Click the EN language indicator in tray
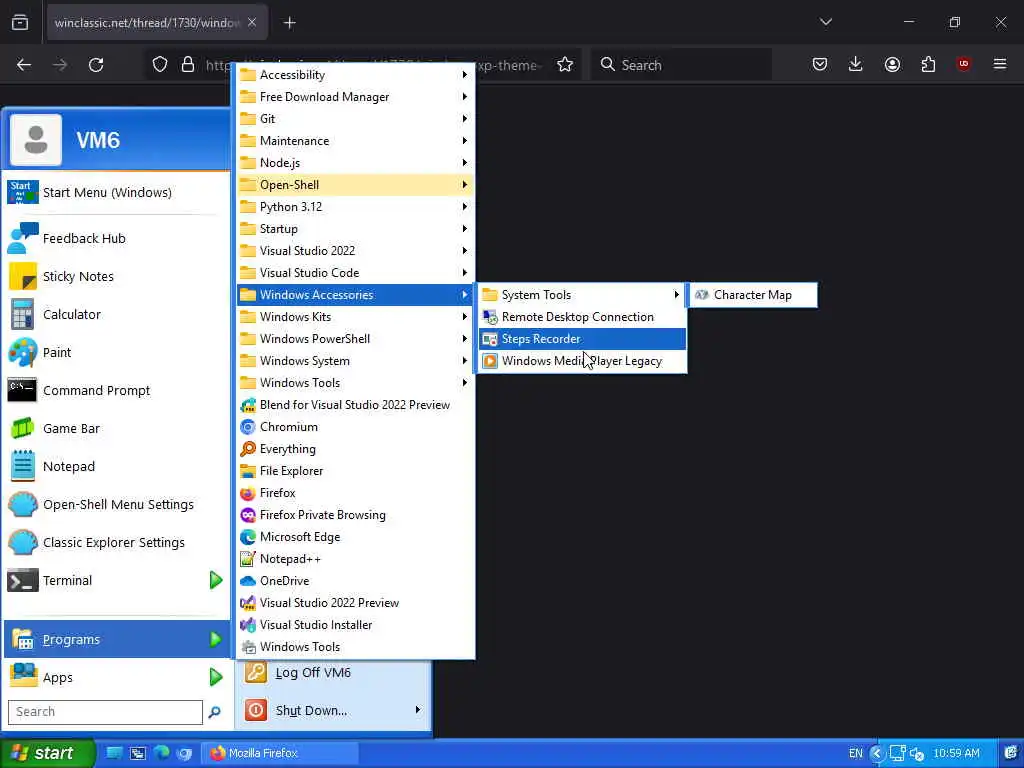This screenshot has height=768, width=1024. (x=856, y=753)
